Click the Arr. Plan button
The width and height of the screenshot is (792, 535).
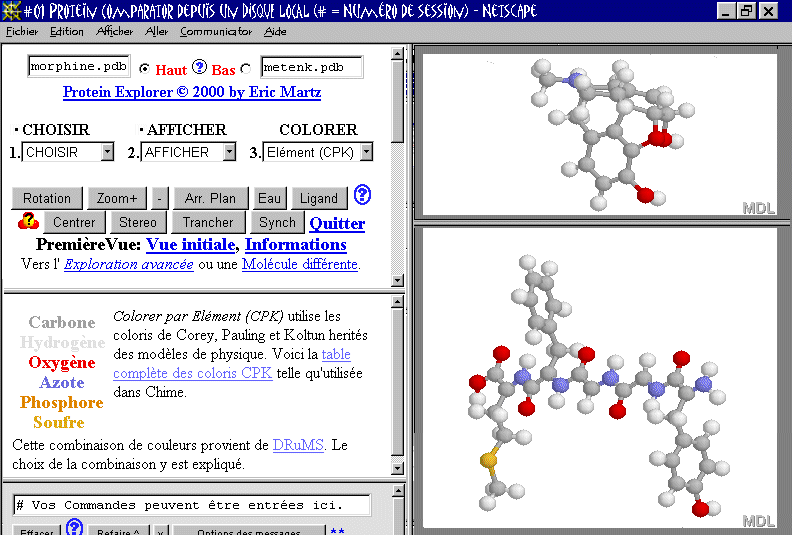tap(211, 198)
